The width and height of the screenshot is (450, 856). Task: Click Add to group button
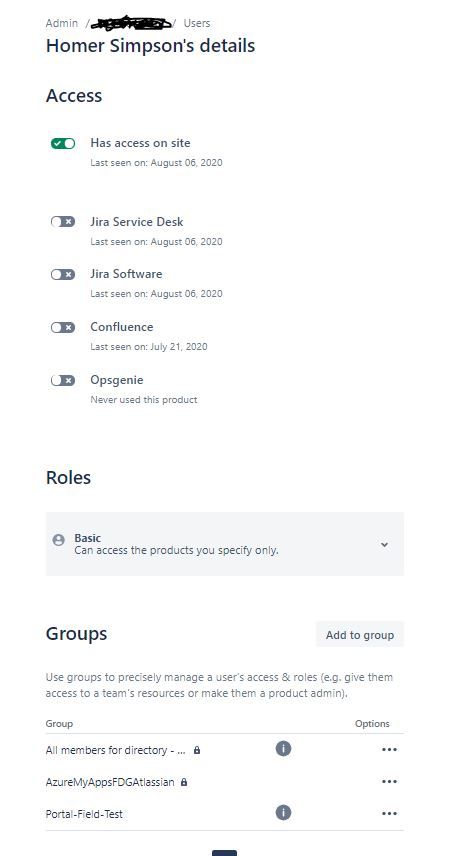(x=360, y=635)
